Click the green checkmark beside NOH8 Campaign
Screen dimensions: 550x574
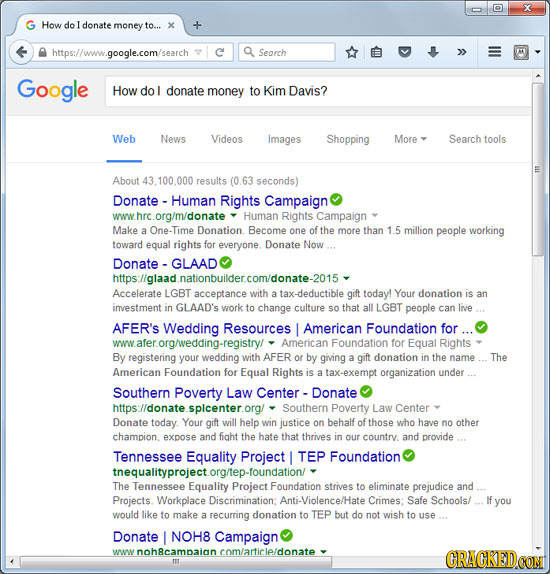(286, 535)
